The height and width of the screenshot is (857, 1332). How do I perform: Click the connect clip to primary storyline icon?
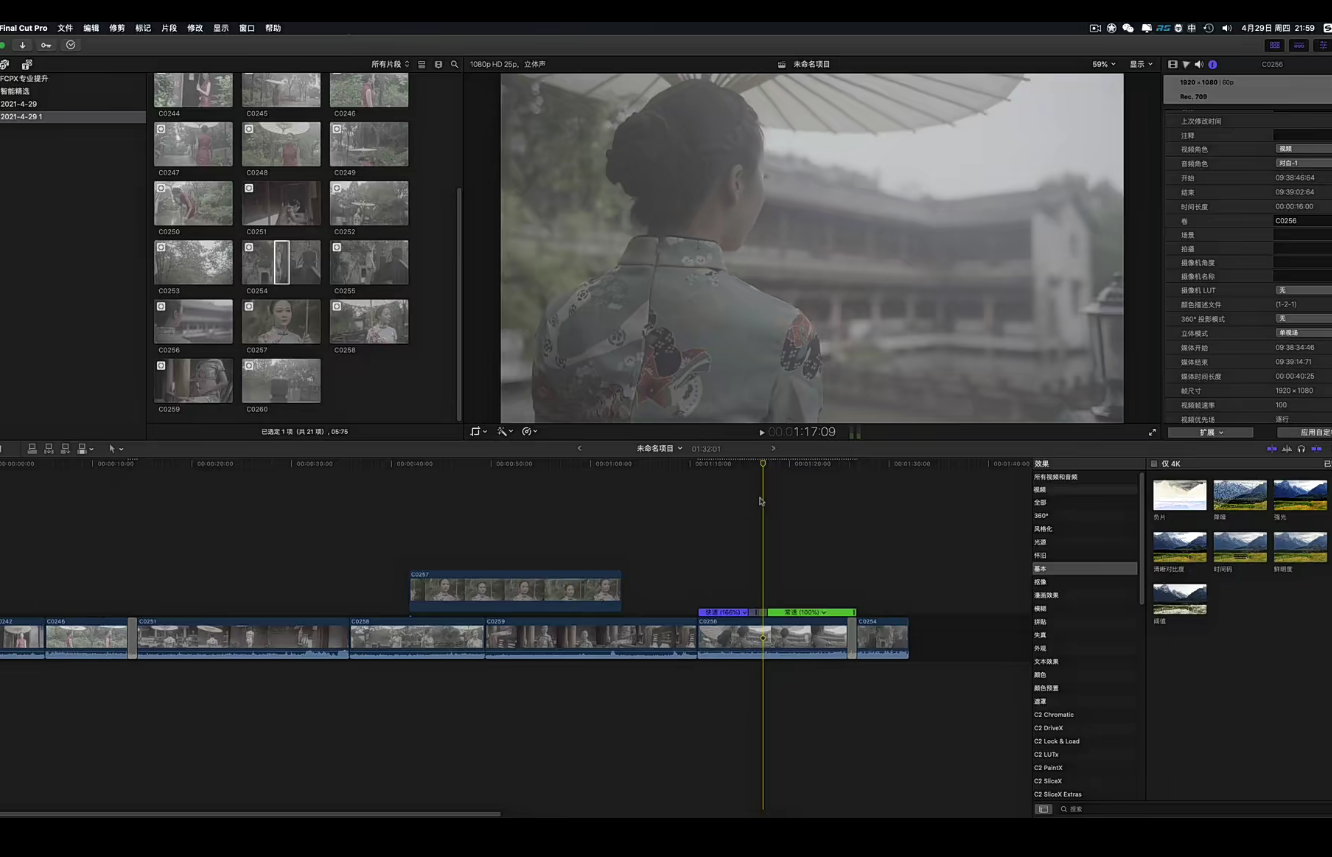click(32, 449)
